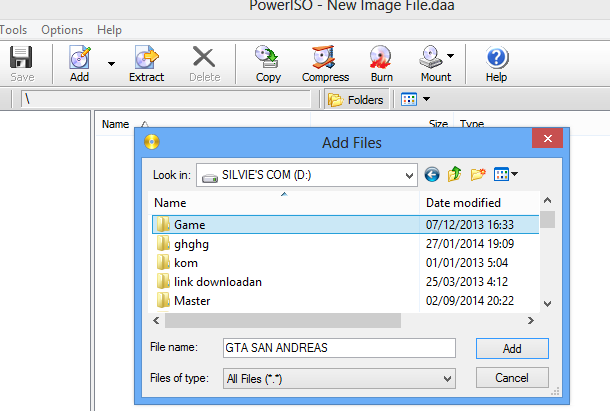This screenshot has height=411, width=610.
Task: Click the Cancel button
Action: coord(512,378)
